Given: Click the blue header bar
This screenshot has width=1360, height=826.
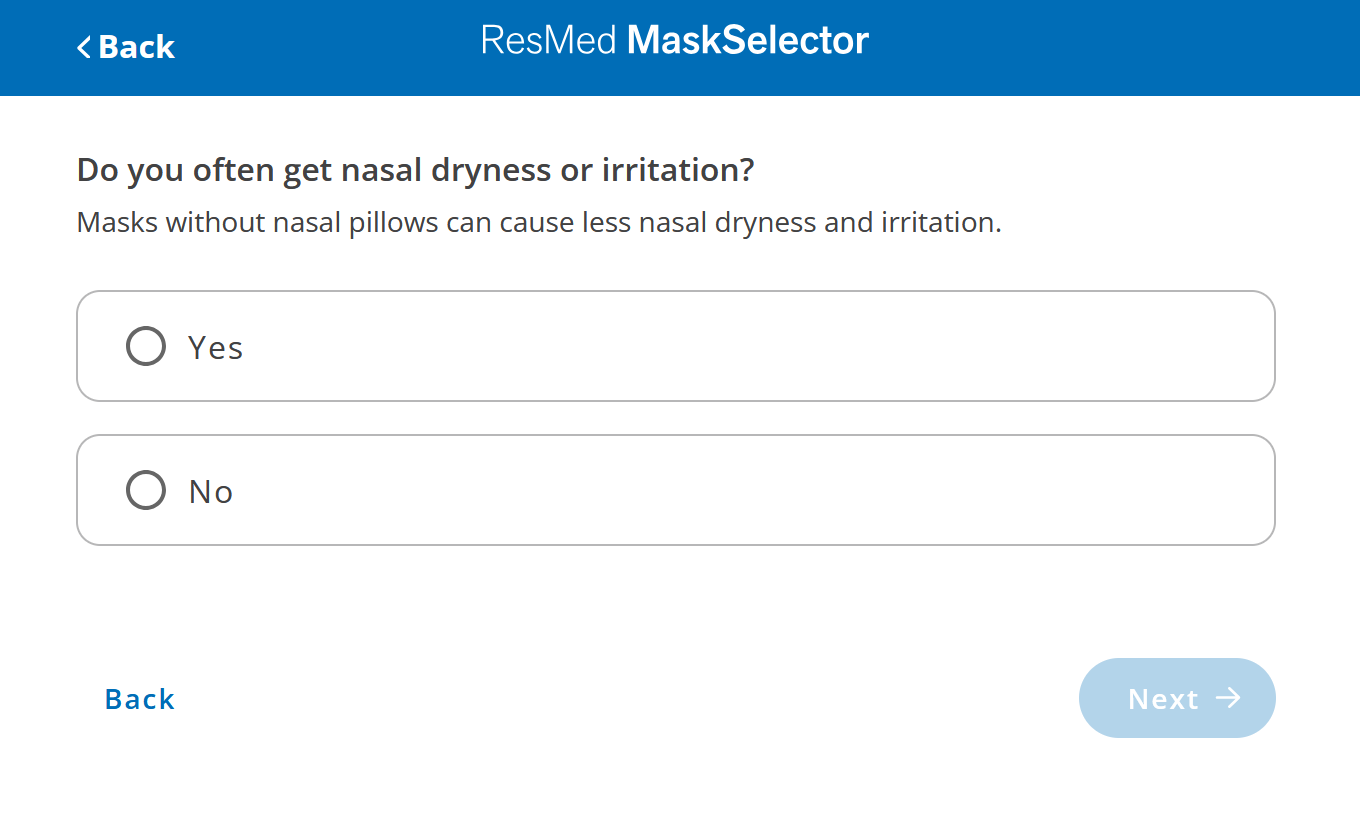Looking at the screenshot, I should point(1000,47).
